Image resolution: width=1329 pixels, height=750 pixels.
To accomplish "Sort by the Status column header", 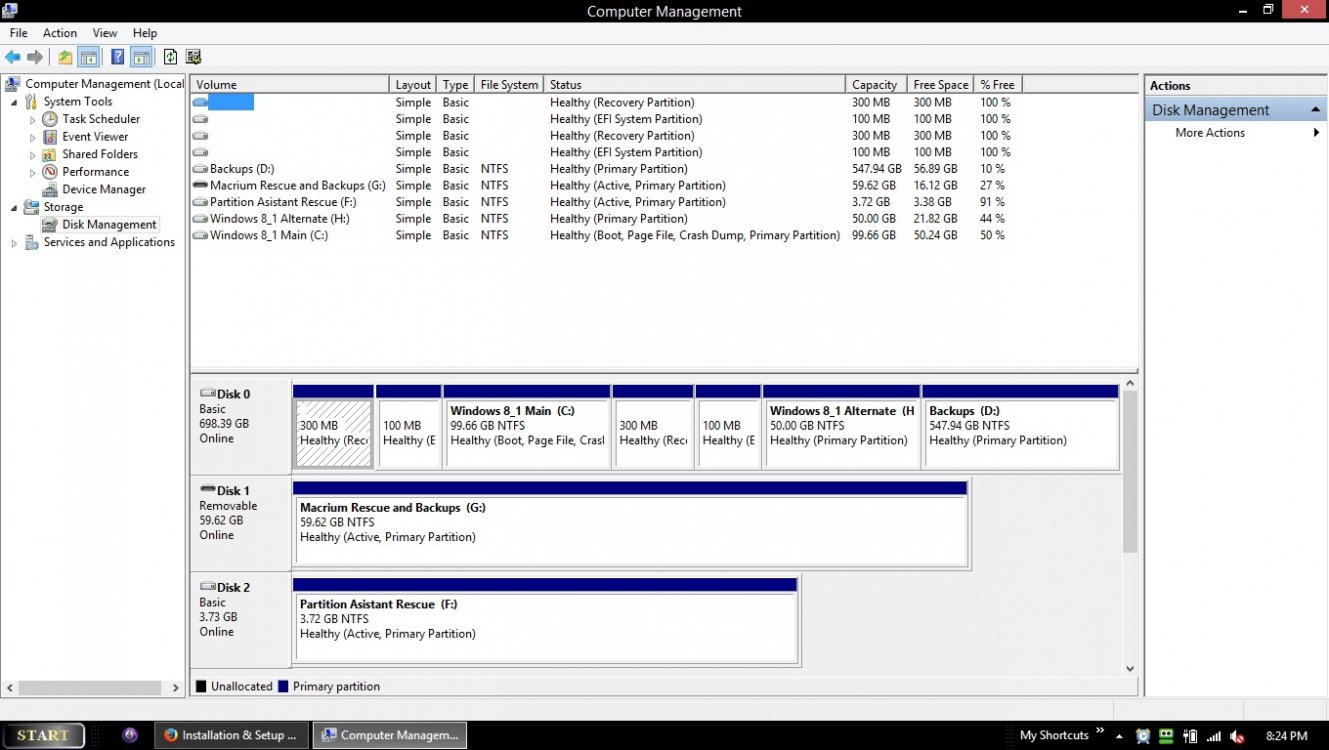I will (x=695, y=85).
